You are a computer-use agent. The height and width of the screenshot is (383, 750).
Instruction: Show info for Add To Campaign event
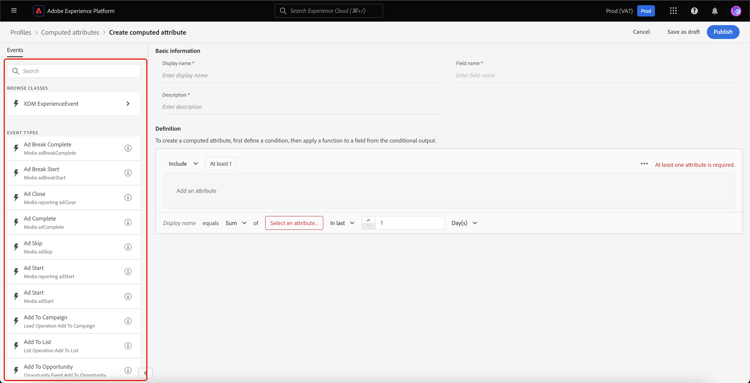click(x=128, y=321)
